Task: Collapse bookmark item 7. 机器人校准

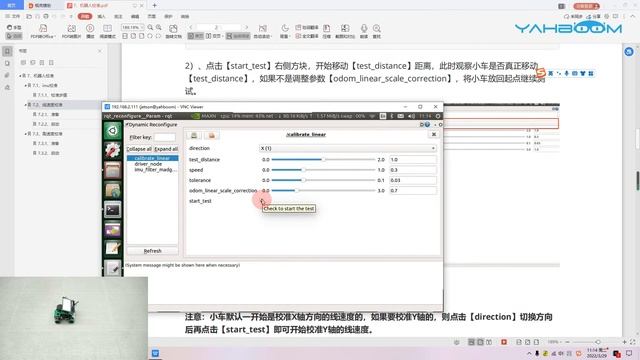Action: pos(20,76)
